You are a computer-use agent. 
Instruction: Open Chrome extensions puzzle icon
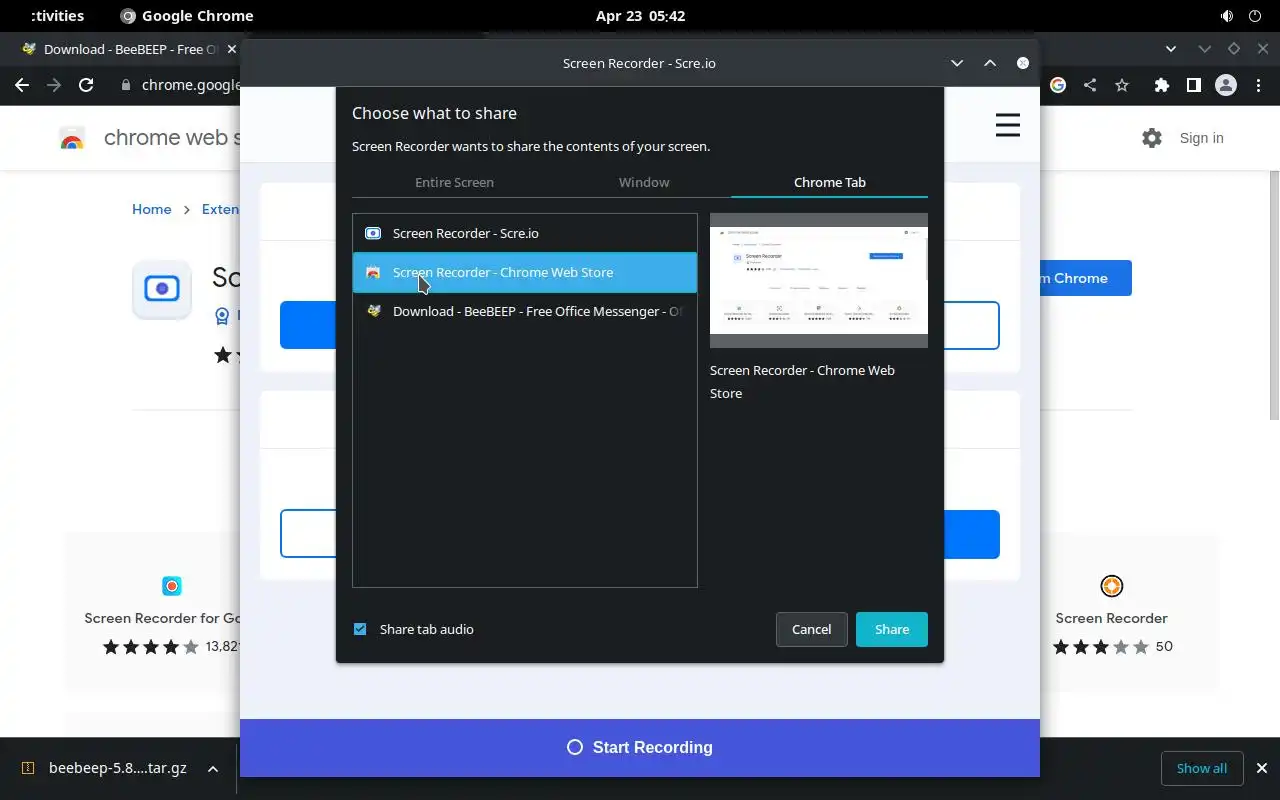coord(1161,85)
